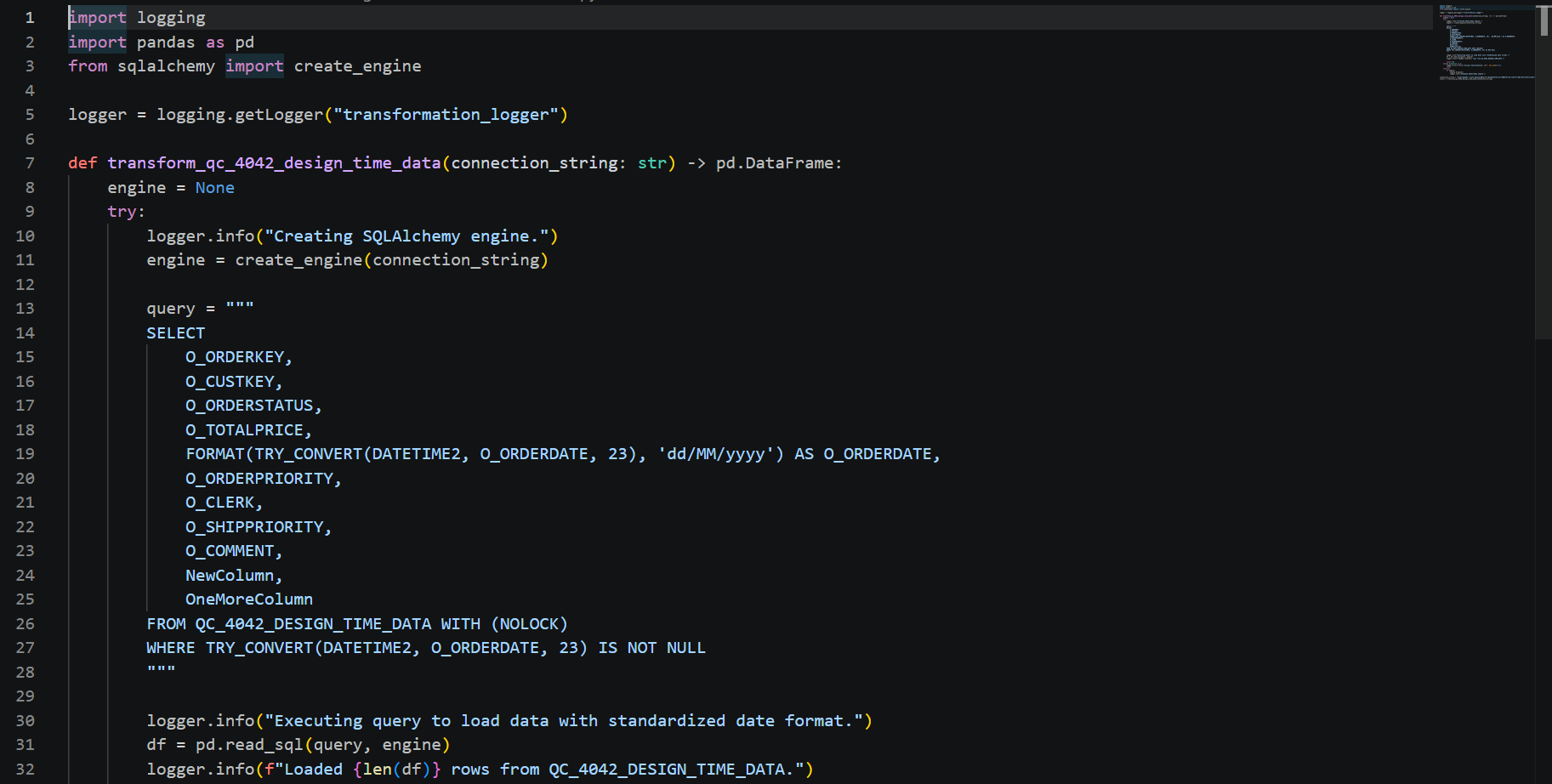Click O_ORDERSTATUS column in query
The width and height of the screenshot is (1552, 784).
pyautogui.click(x=249, y=405)
